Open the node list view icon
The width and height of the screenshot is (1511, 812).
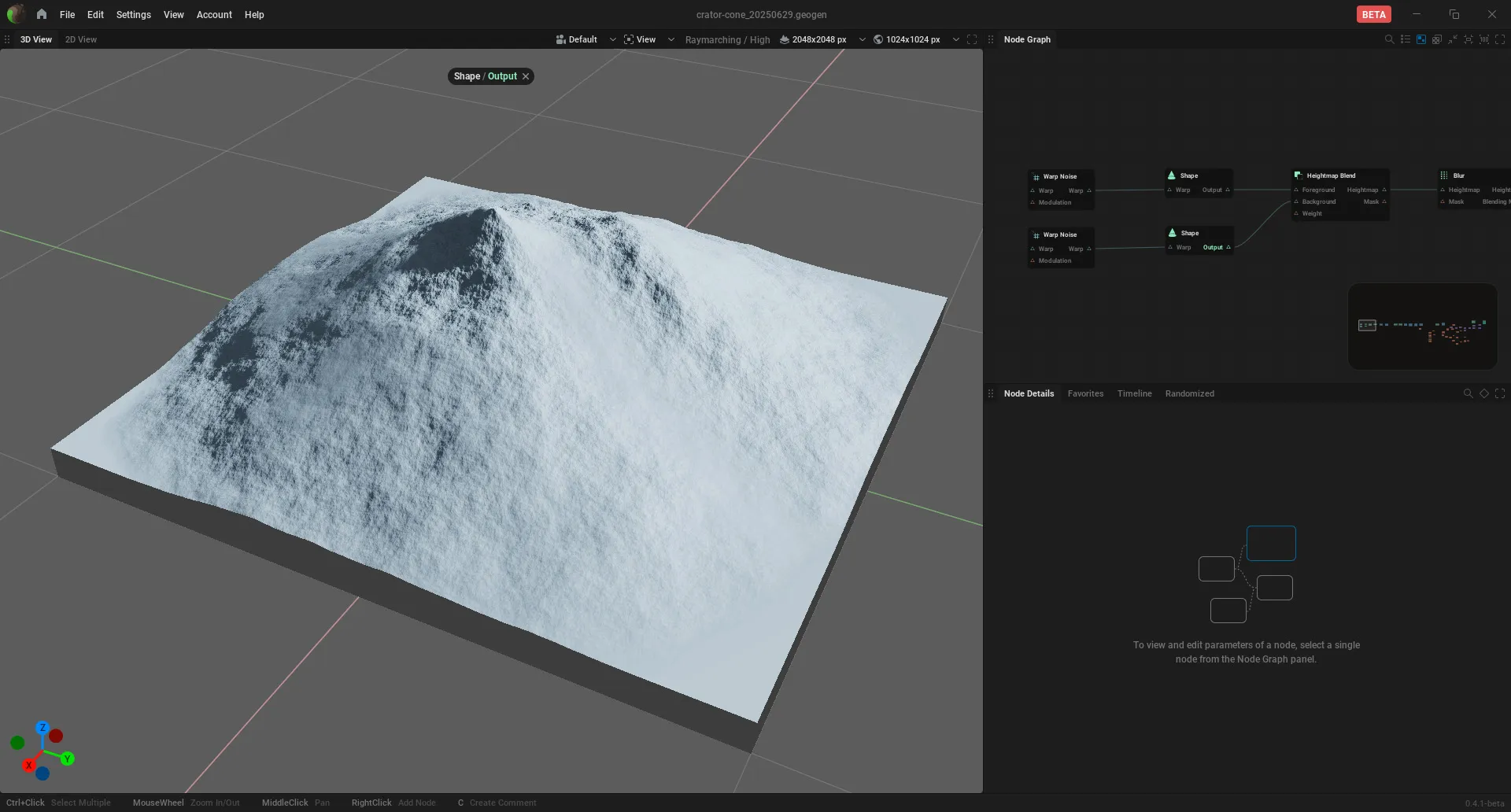tap(1405, 39)
